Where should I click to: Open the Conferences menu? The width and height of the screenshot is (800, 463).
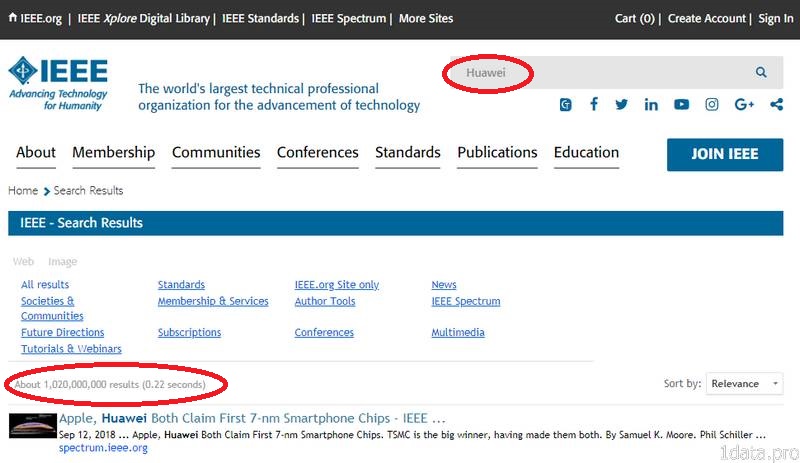[x=317, y=152]
